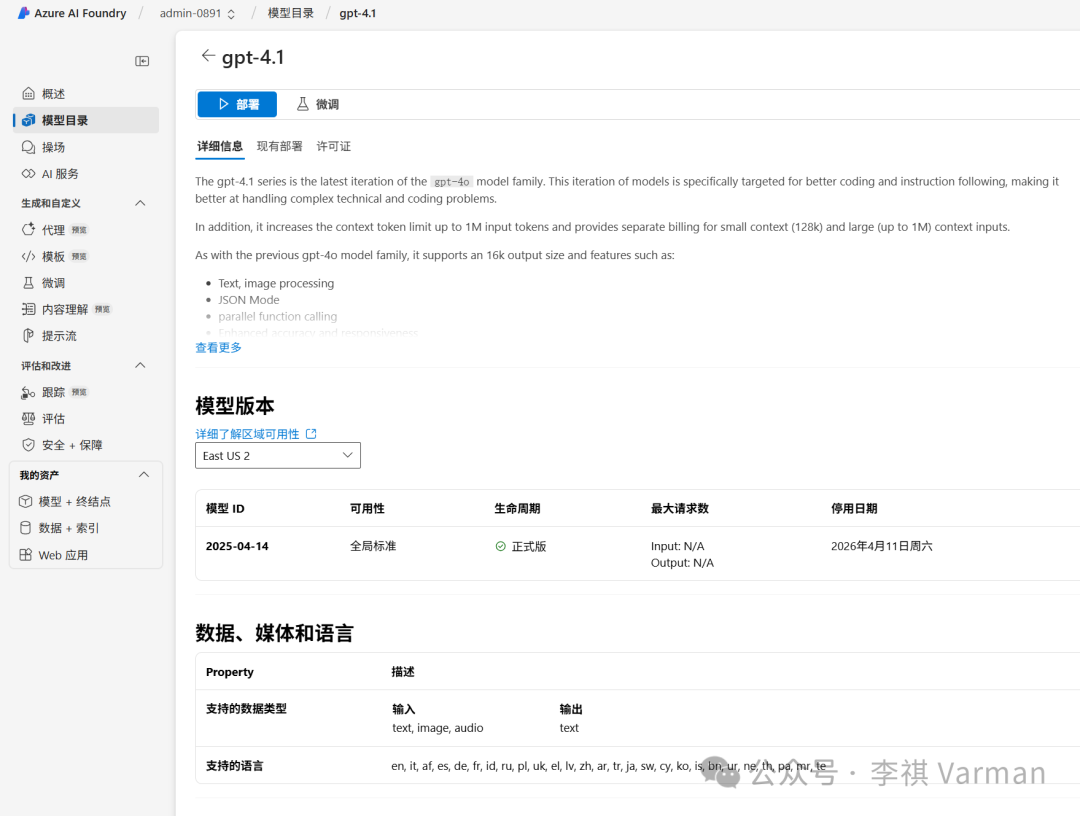Screen dimensions: 1080x816
Task: Click the green checkmark beside 正式版
Action: [x=501, y=546]
